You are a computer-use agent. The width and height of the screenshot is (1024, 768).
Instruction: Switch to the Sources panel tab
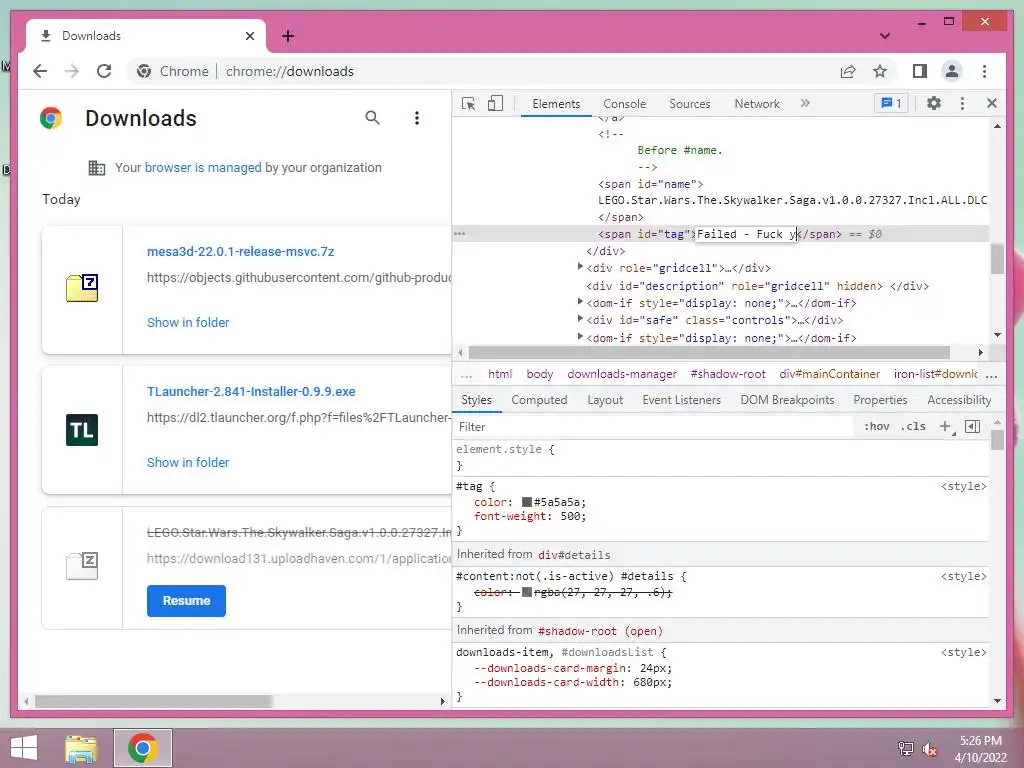[x=690, y=104]
